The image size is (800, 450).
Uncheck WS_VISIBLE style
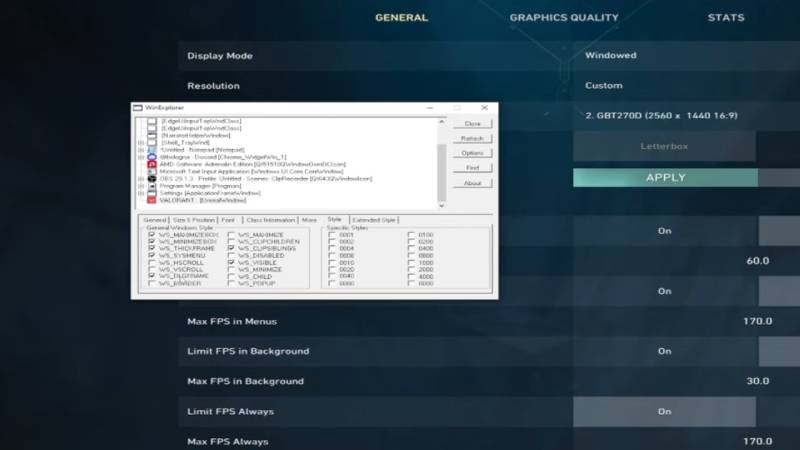pos(231,262)
